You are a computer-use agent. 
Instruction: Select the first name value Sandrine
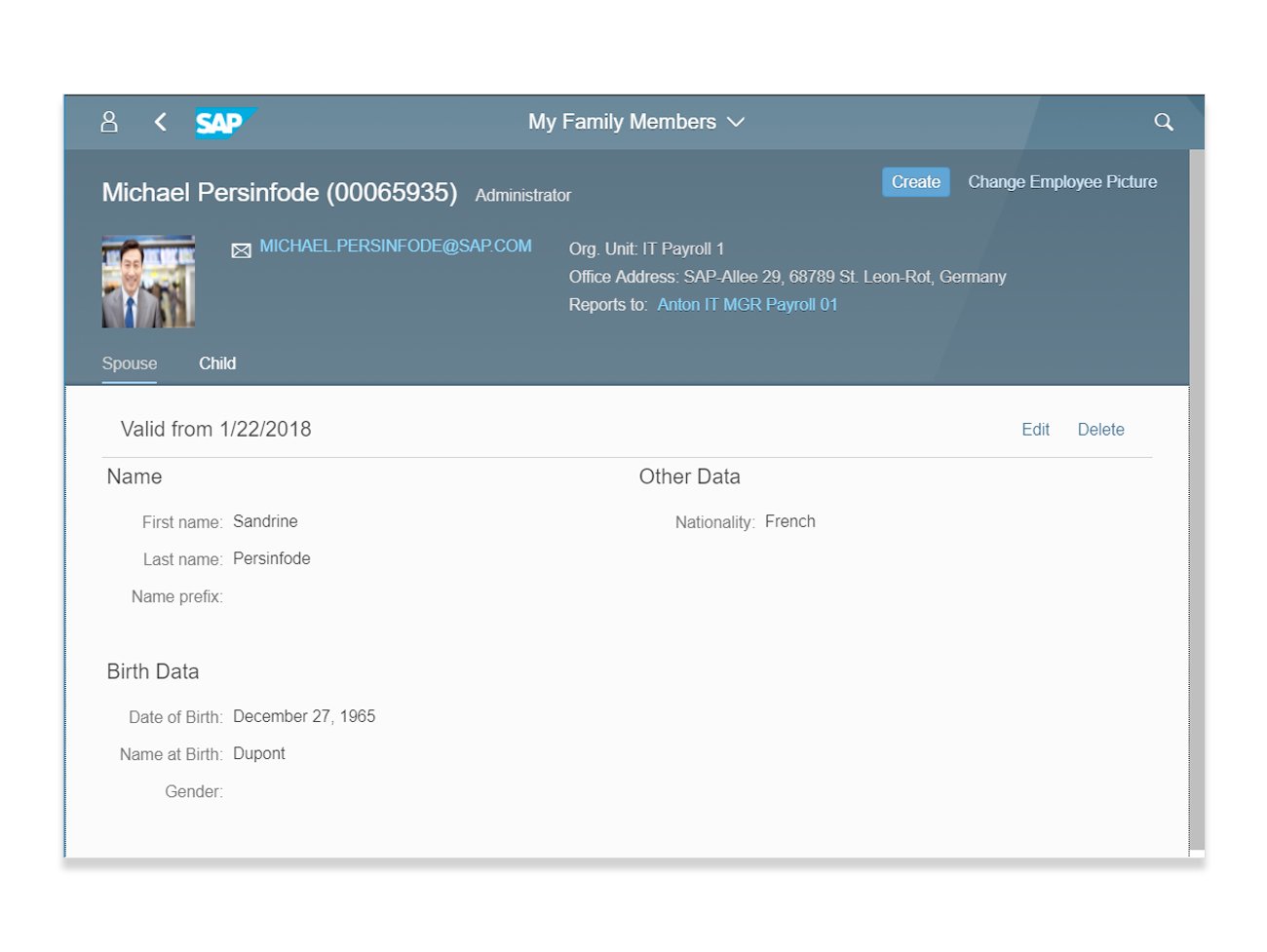[265, 521]
